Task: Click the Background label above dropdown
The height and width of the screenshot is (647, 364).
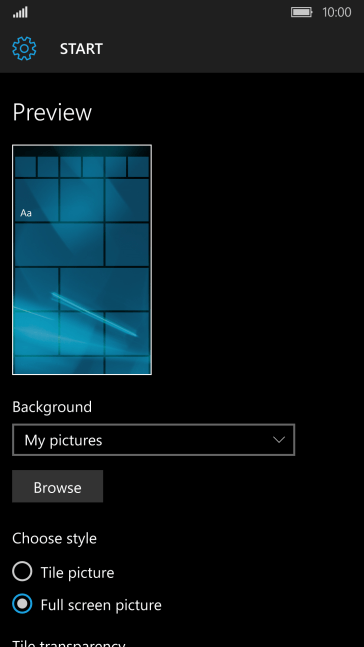Action: [x=52, y=407]
